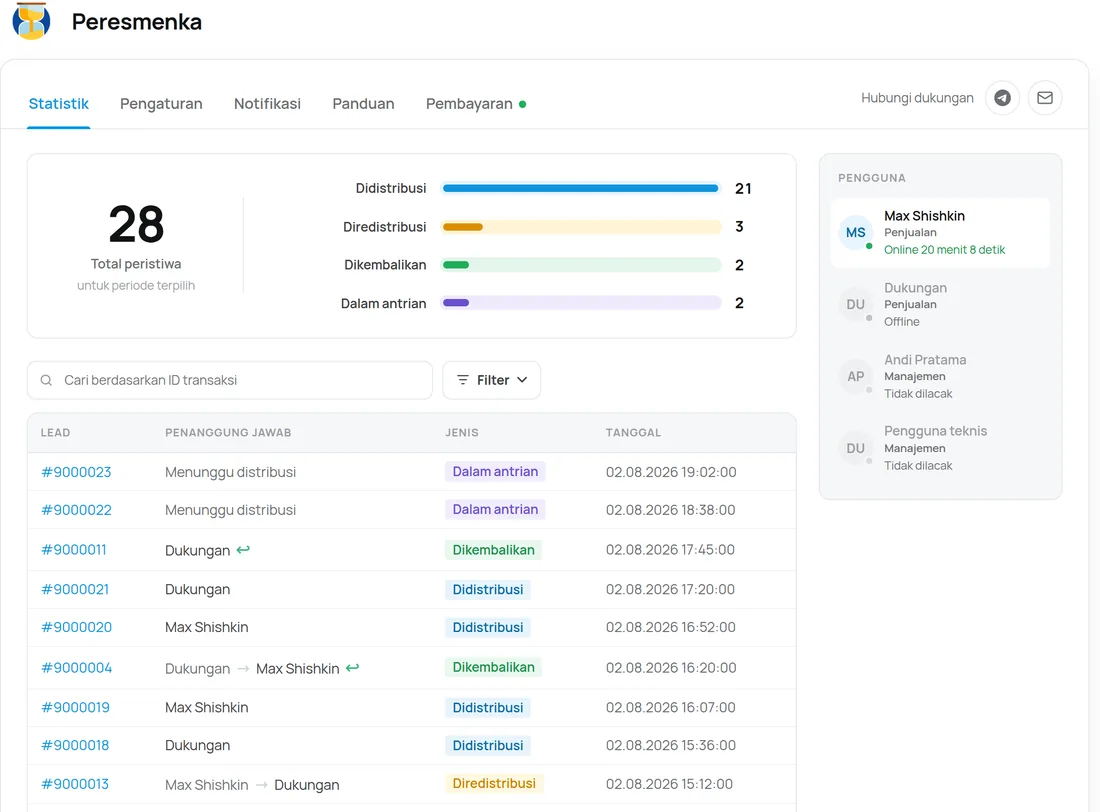Click JENIS column header
This screenshot has width=1100, height=812.
(462, 432)
